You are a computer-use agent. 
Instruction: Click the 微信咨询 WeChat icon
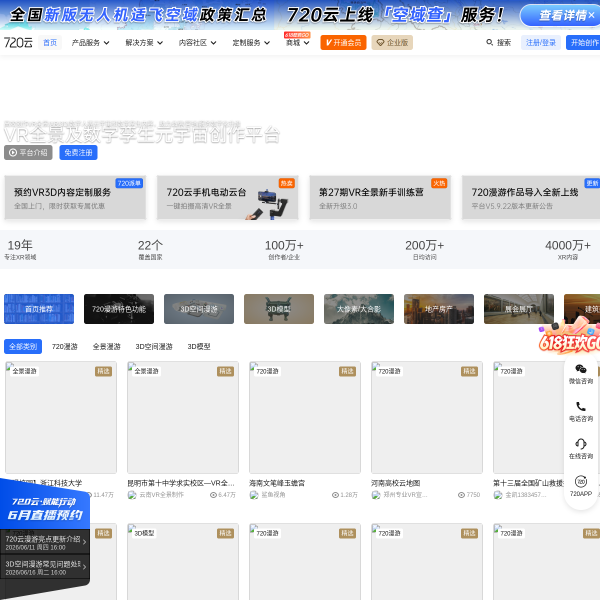point(581,369)
